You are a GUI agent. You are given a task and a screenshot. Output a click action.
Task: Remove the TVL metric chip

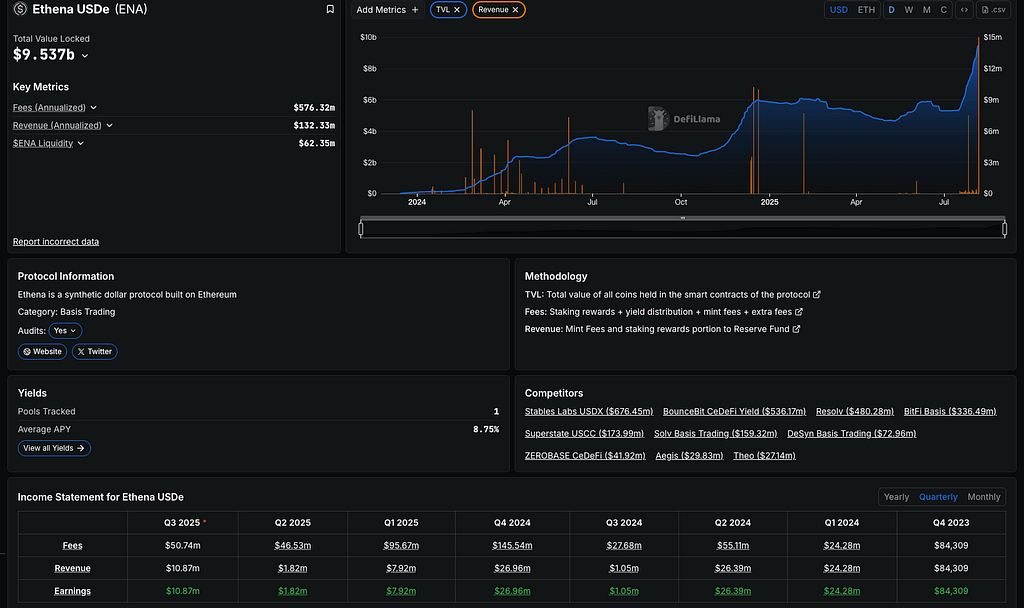(x=457, y=10)
